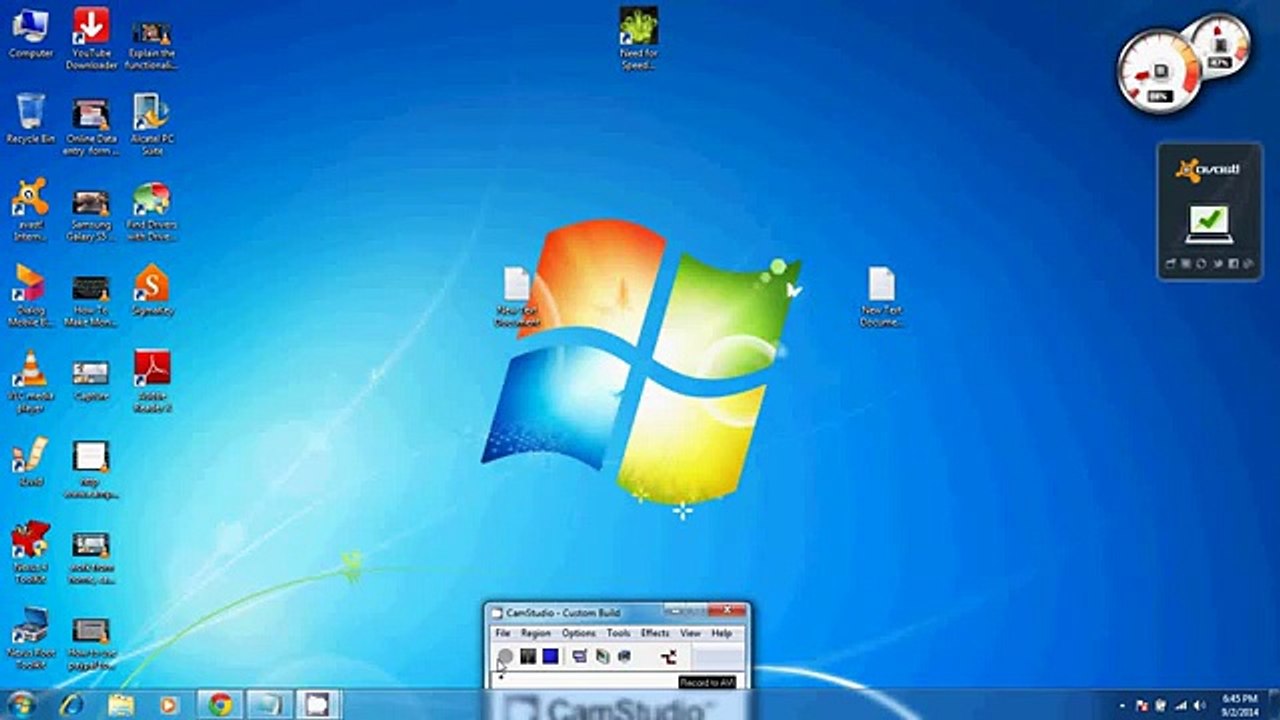Open the Region menu in CamStudio

click(x=536, y=633)
